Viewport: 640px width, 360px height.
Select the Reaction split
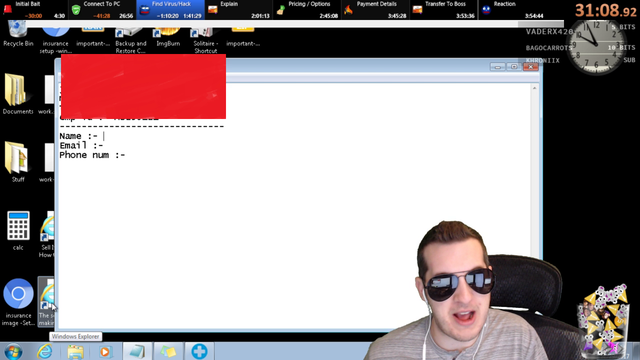click(512, 10)
